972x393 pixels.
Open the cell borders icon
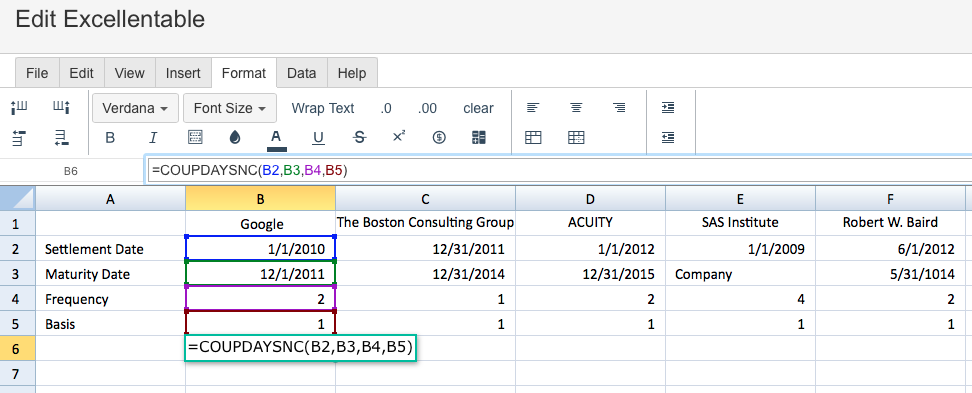tap(195, 138)
